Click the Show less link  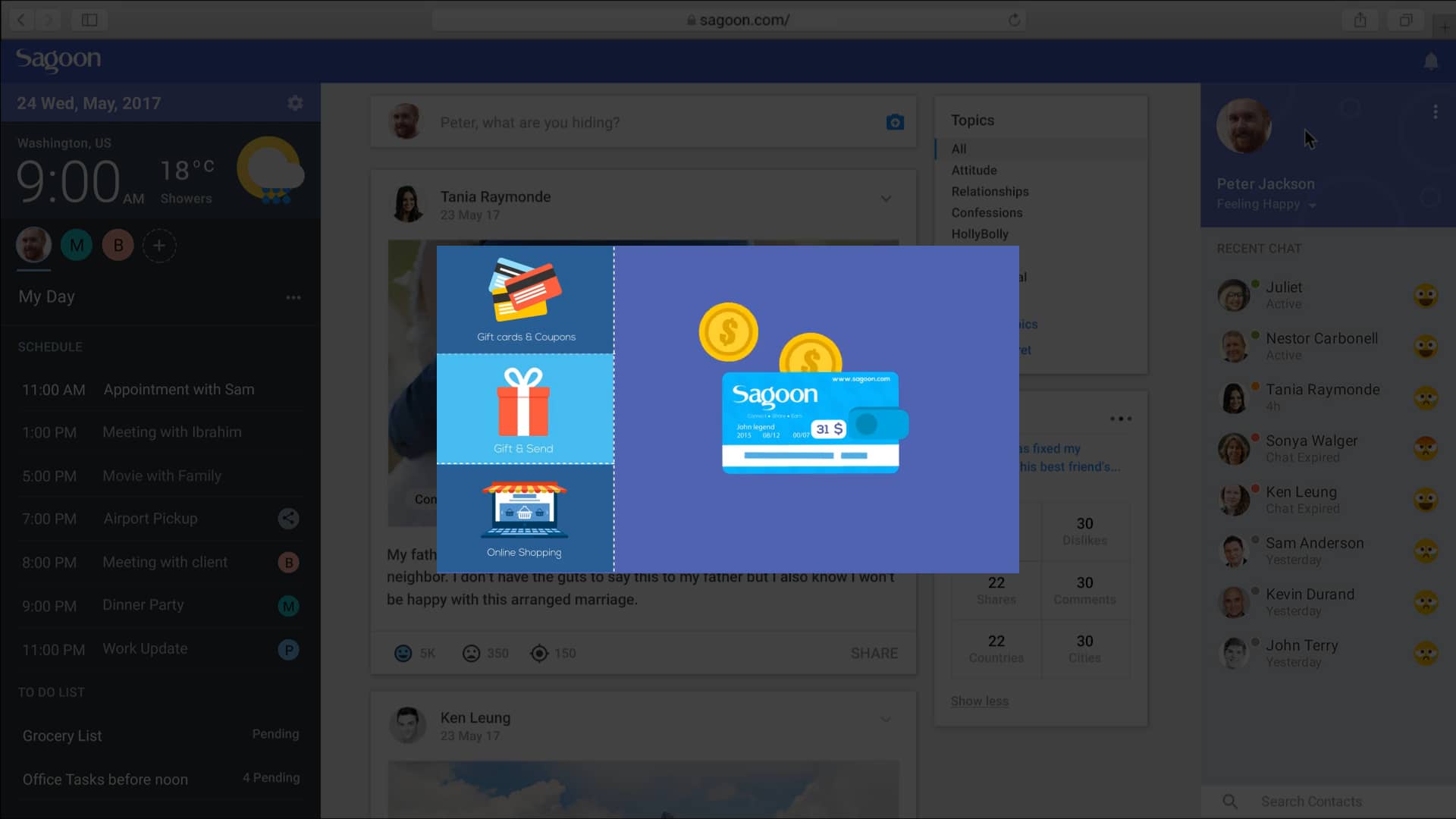point(979,701)
